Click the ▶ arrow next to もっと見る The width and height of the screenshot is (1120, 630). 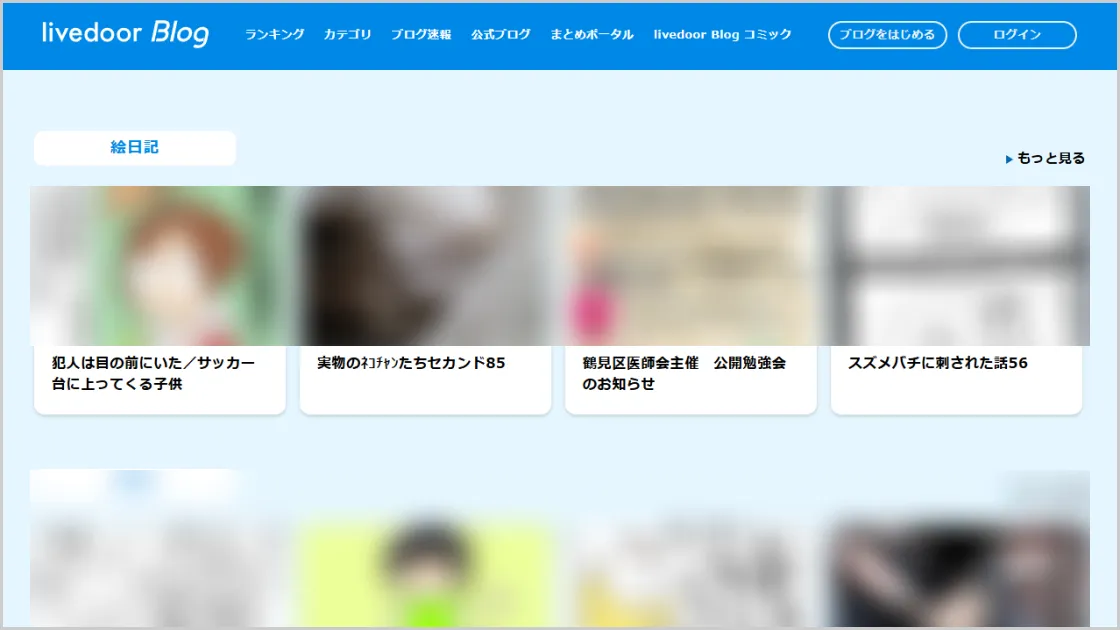point(1008,157)
